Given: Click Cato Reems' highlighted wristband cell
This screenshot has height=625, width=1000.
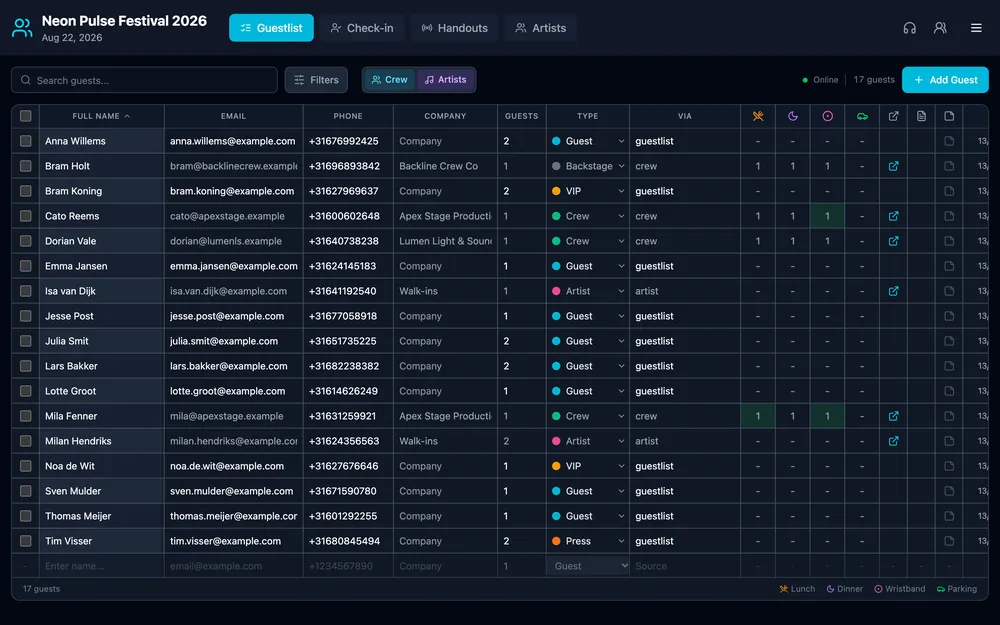Looking at the screenshot, I should (x=827, y=216).
